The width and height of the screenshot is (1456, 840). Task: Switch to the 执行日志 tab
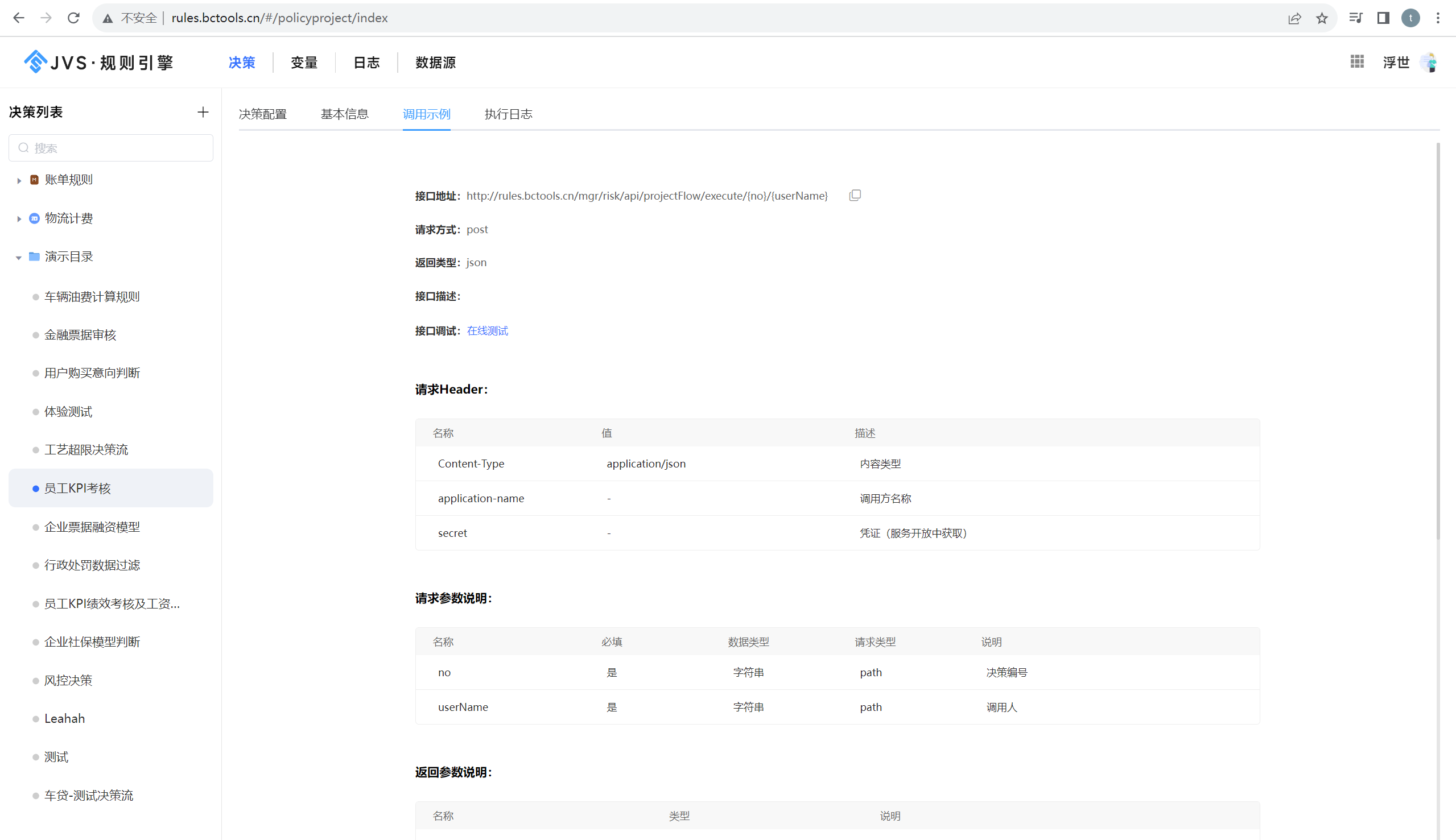pos(508,114)
